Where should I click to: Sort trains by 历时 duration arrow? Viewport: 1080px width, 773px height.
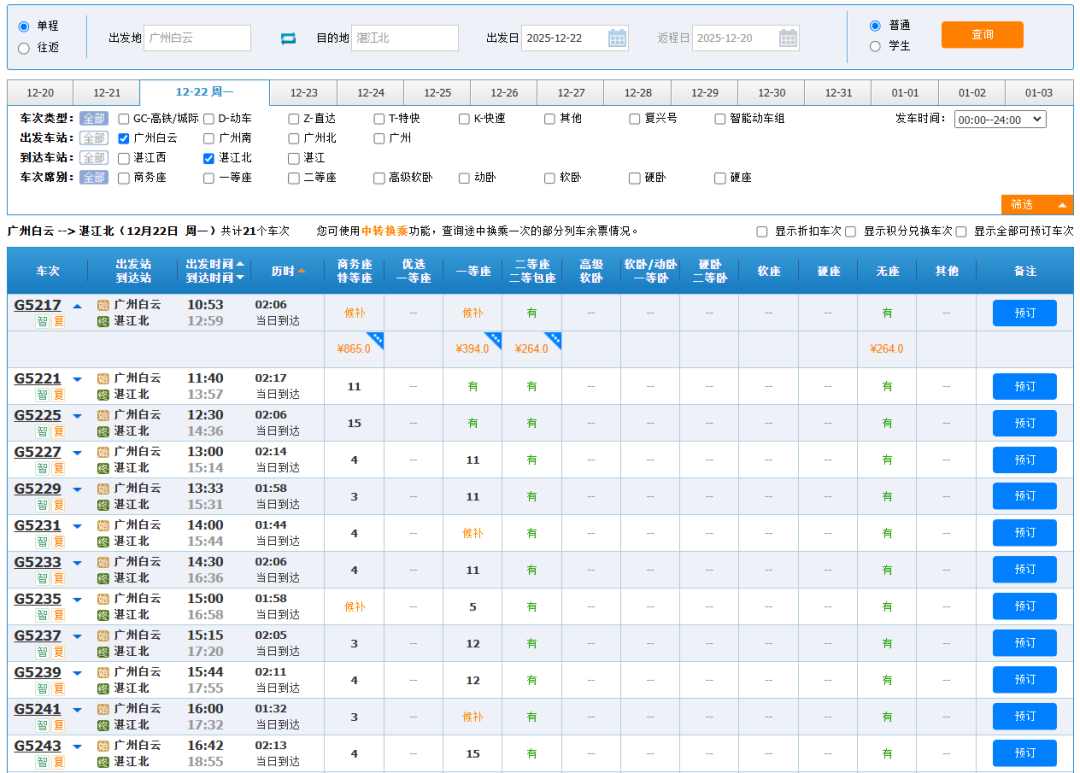pos(301,271)
